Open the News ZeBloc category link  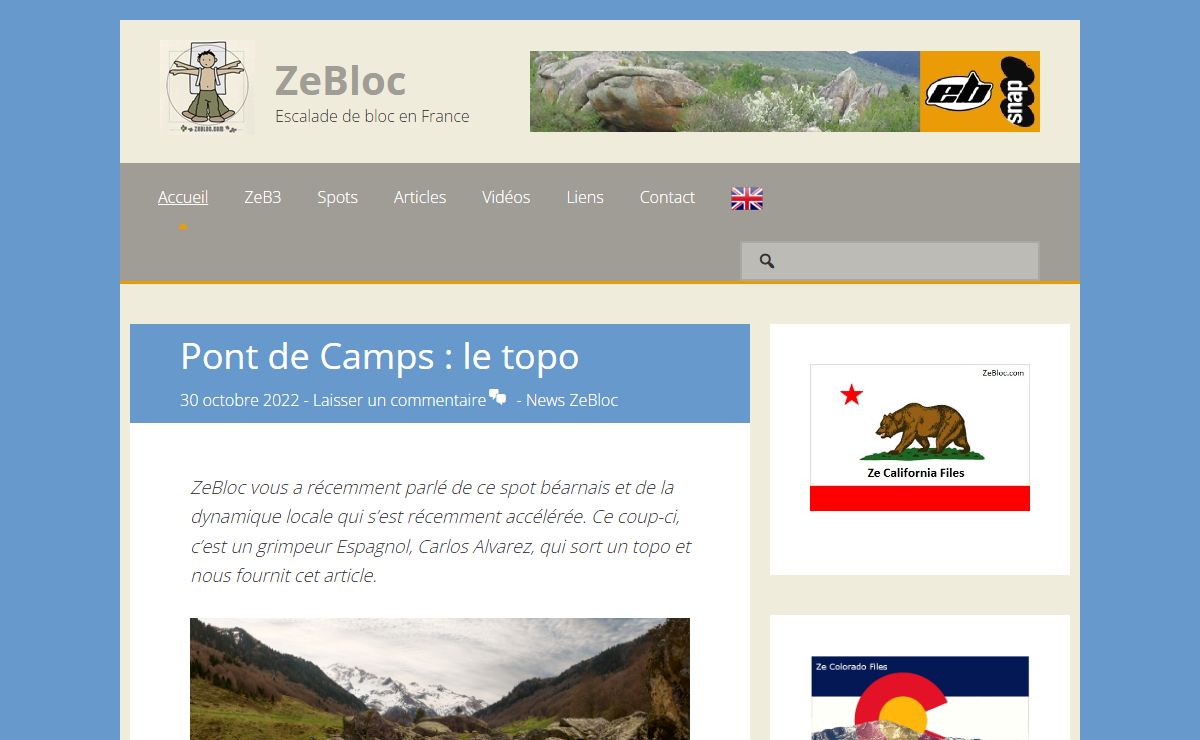[572, 400]
